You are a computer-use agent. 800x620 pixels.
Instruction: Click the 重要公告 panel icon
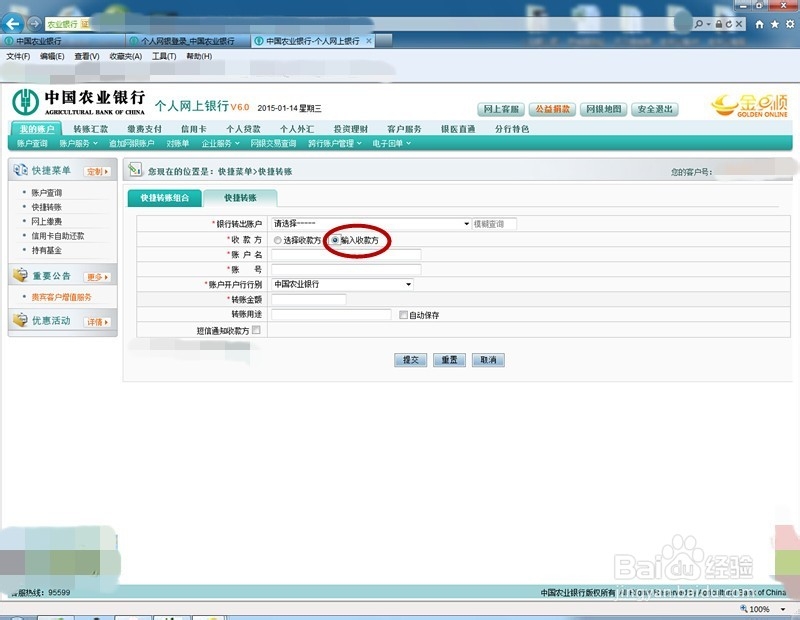(20, 276)
